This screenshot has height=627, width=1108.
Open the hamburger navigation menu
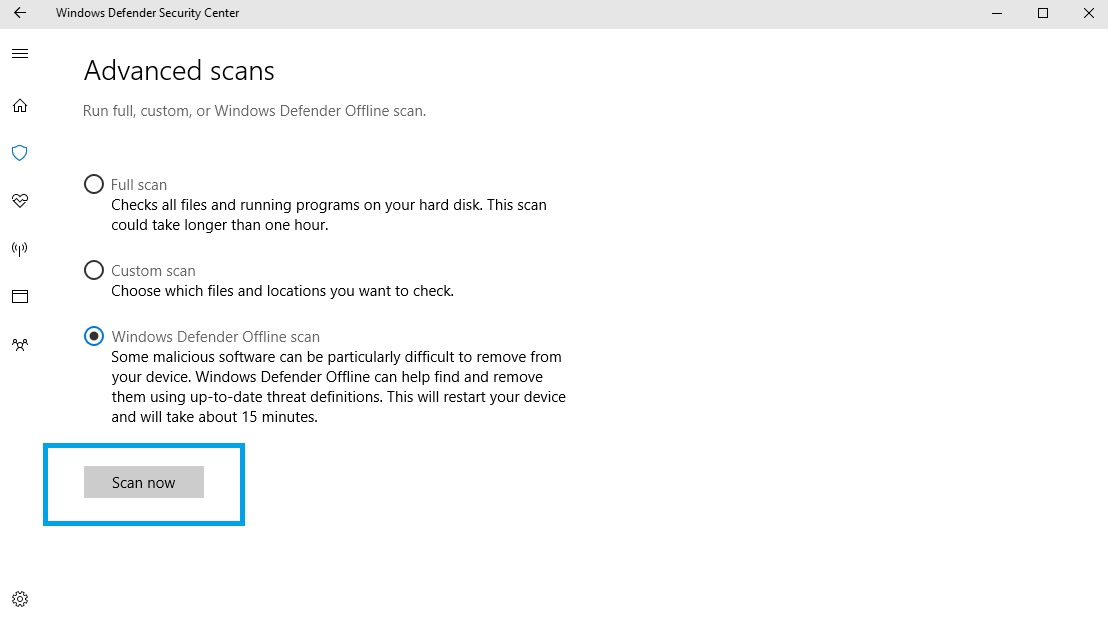click(x=20, y=54)
